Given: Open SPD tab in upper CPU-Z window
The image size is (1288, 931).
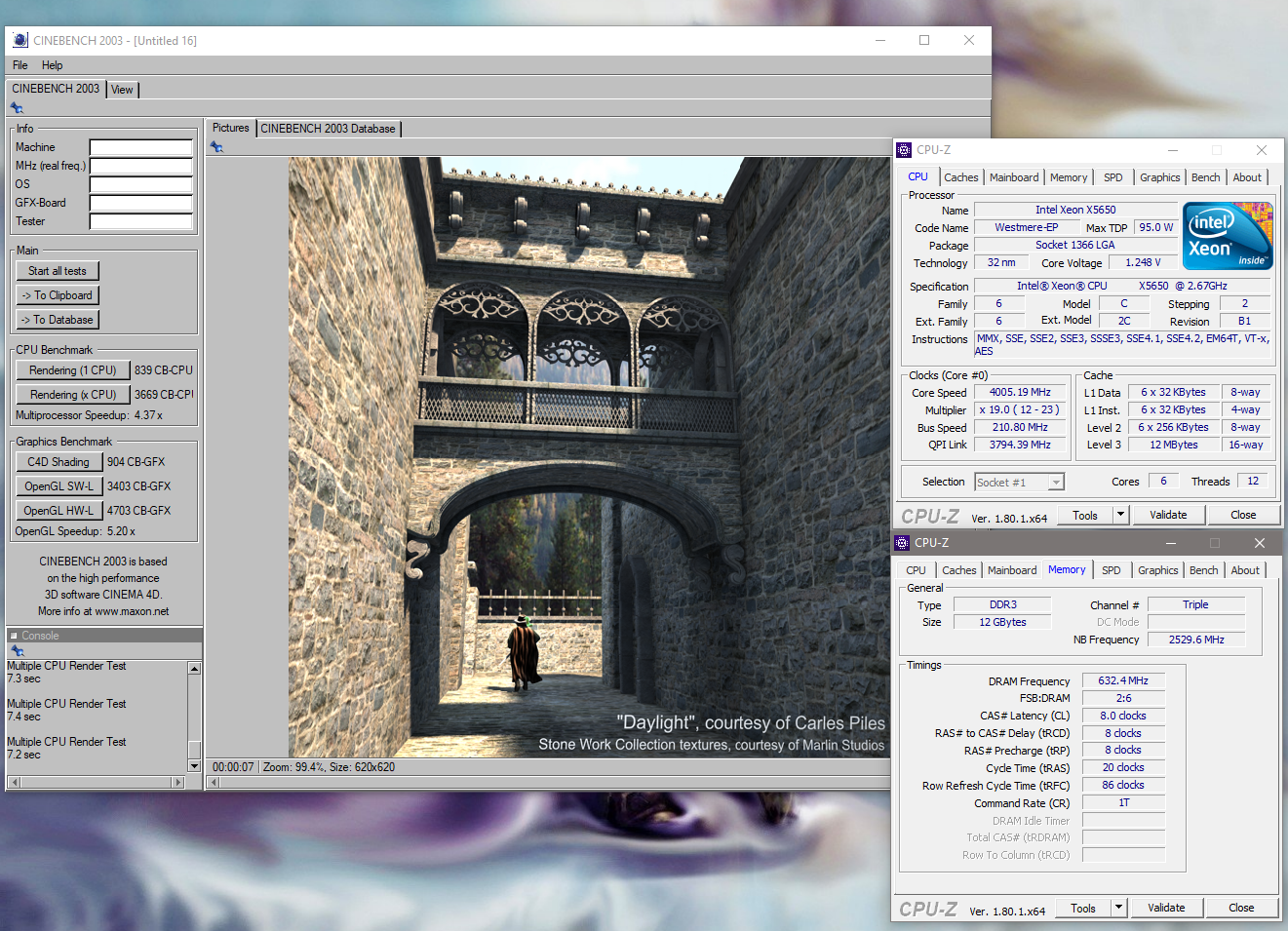Looking at the screenshot, I should point(1113,177).
